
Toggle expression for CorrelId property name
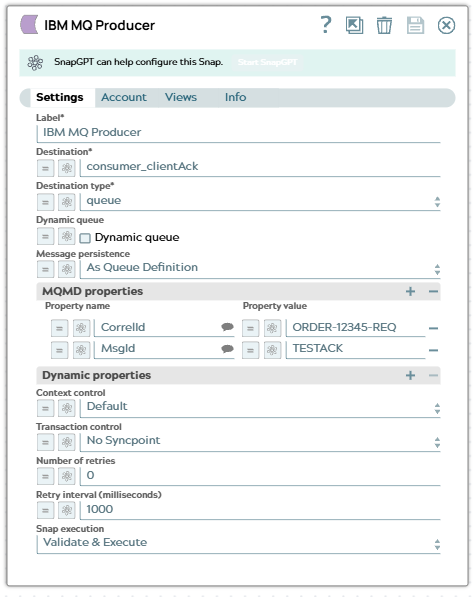tap(59, 328)
